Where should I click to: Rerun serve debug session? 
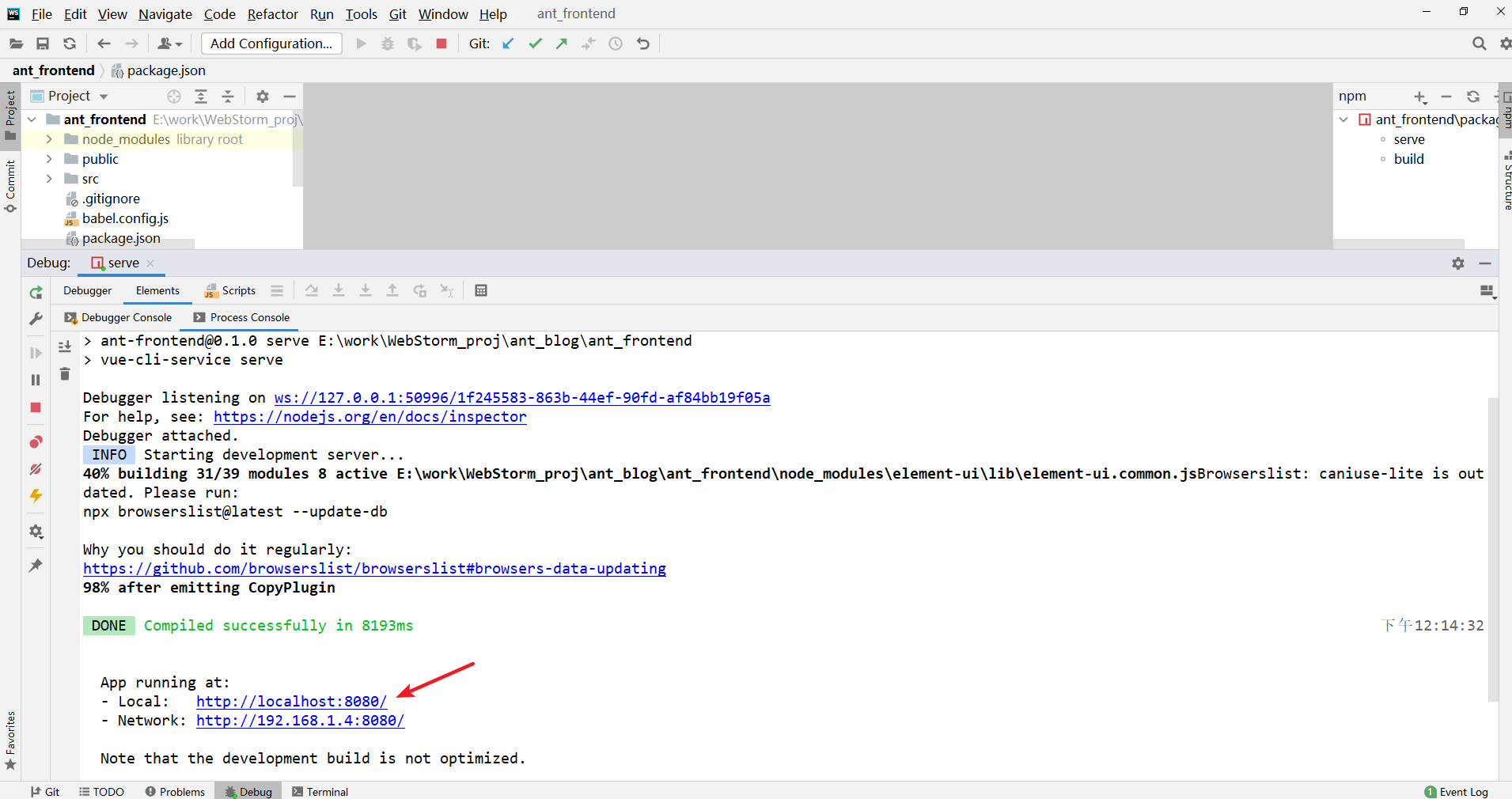click(36, 293)
